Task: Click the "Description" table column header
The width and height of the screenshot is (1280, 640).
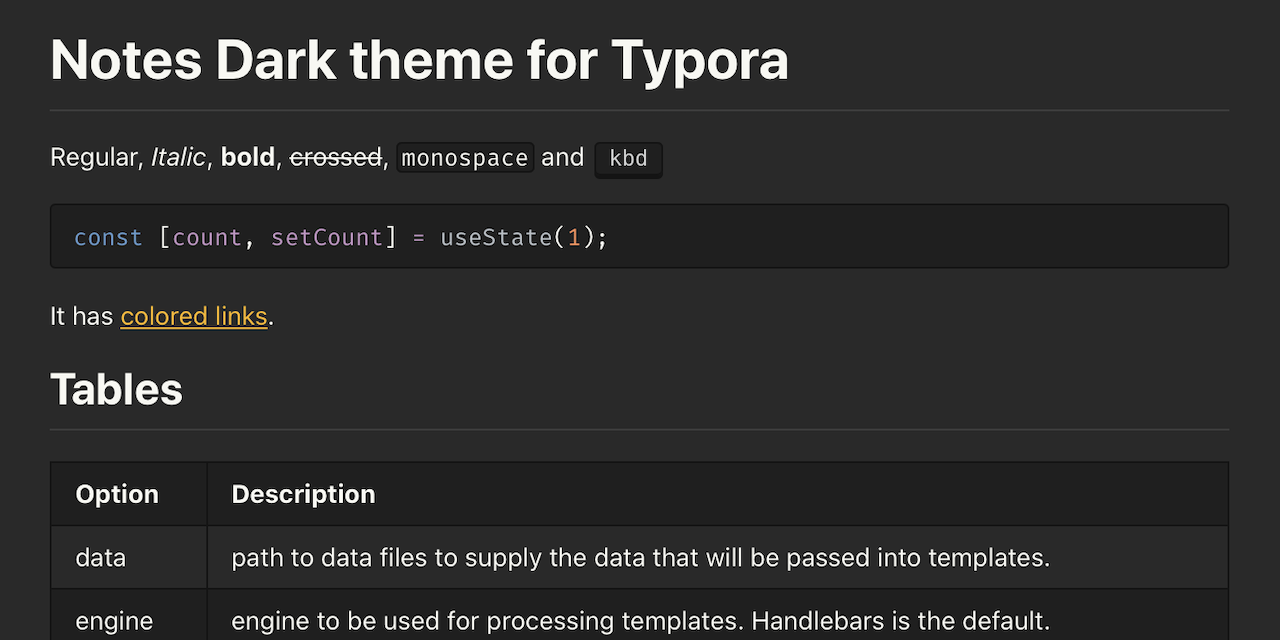Action: click(x=303, y=494)
